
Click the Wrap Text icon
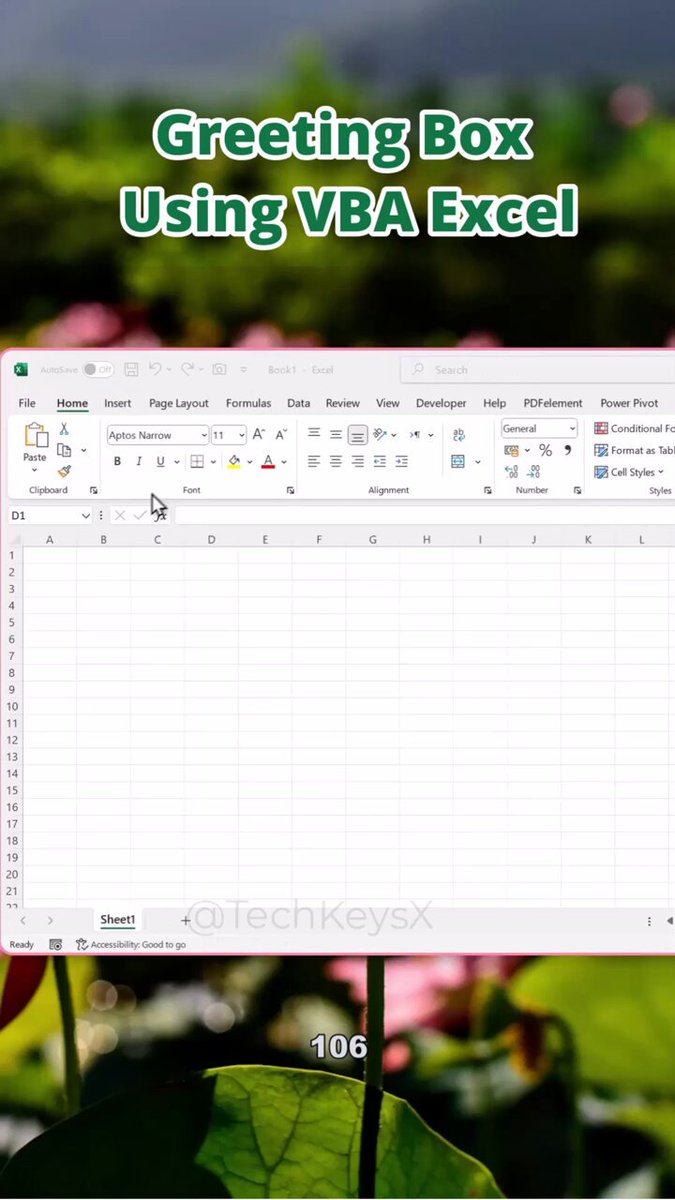(x=459, y=435)
